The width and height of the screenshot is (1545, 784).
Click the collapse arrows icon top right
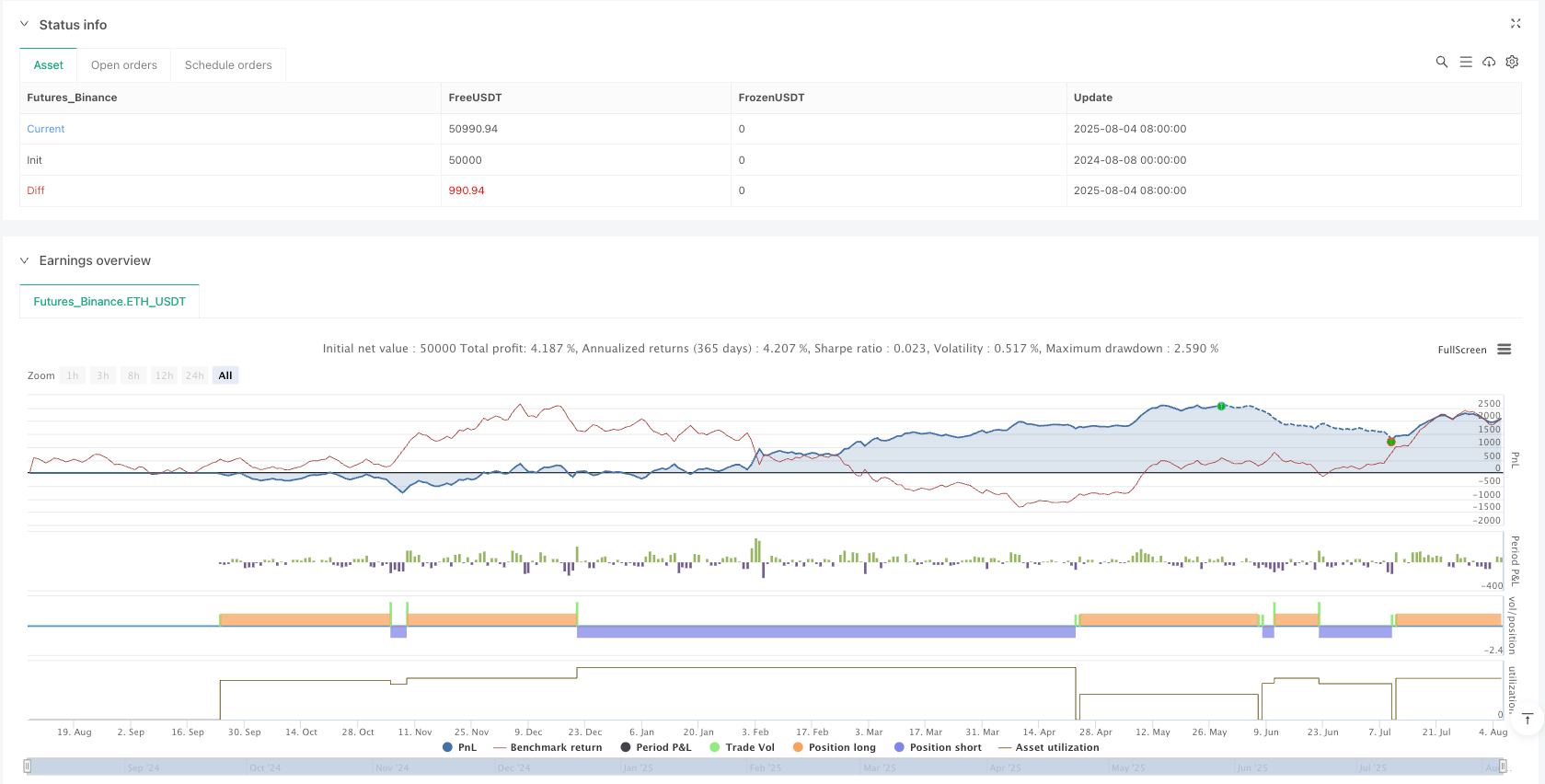click(1516, 24)
